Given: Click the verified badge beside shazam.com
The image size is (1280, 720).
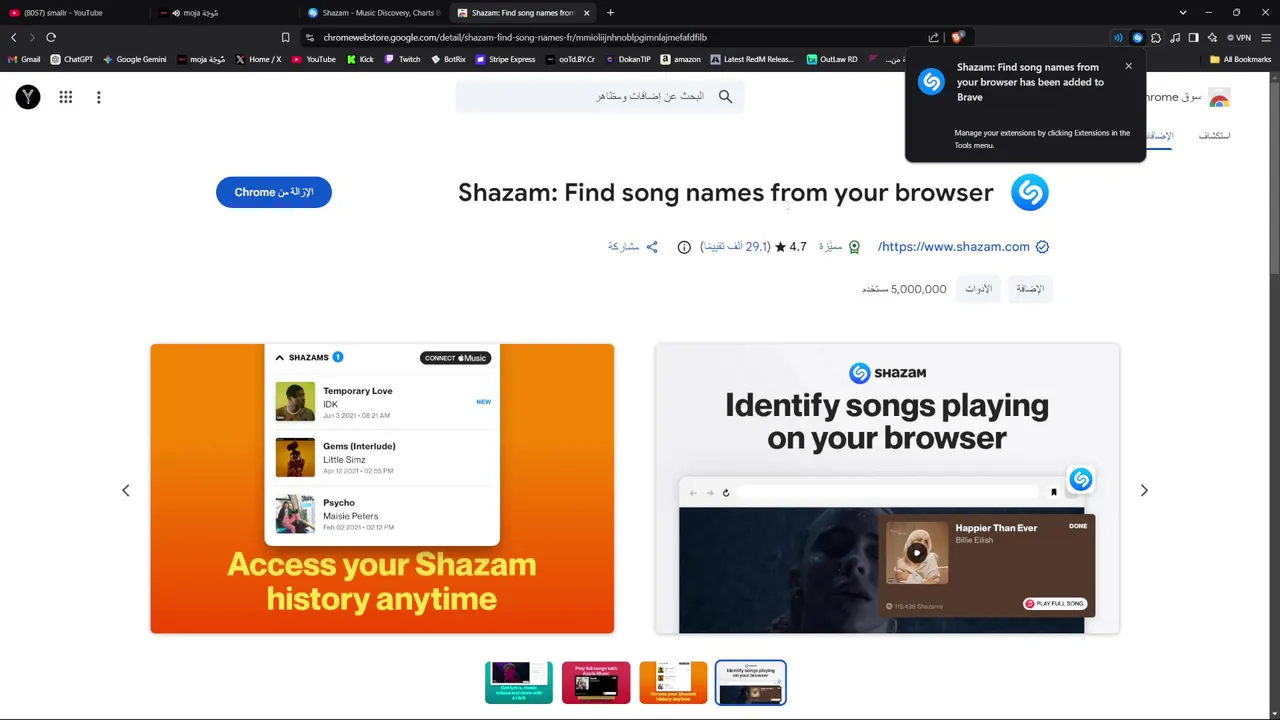Looking at the screenshot, I should click(x=1042, y=246).
